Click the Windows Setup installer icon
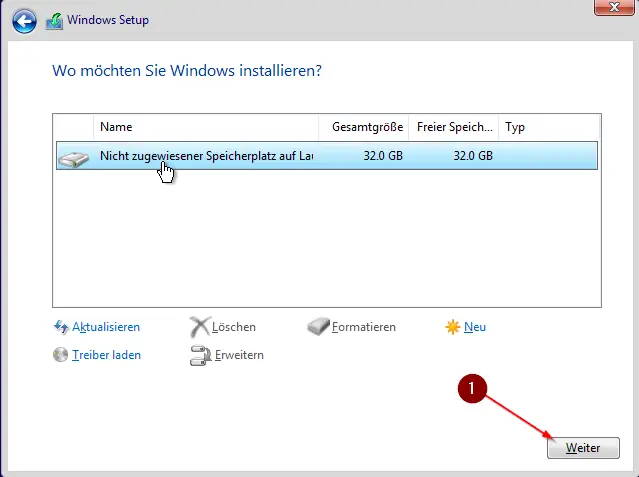The width and height of the screenshot is (639, 477). click(54, 21)
